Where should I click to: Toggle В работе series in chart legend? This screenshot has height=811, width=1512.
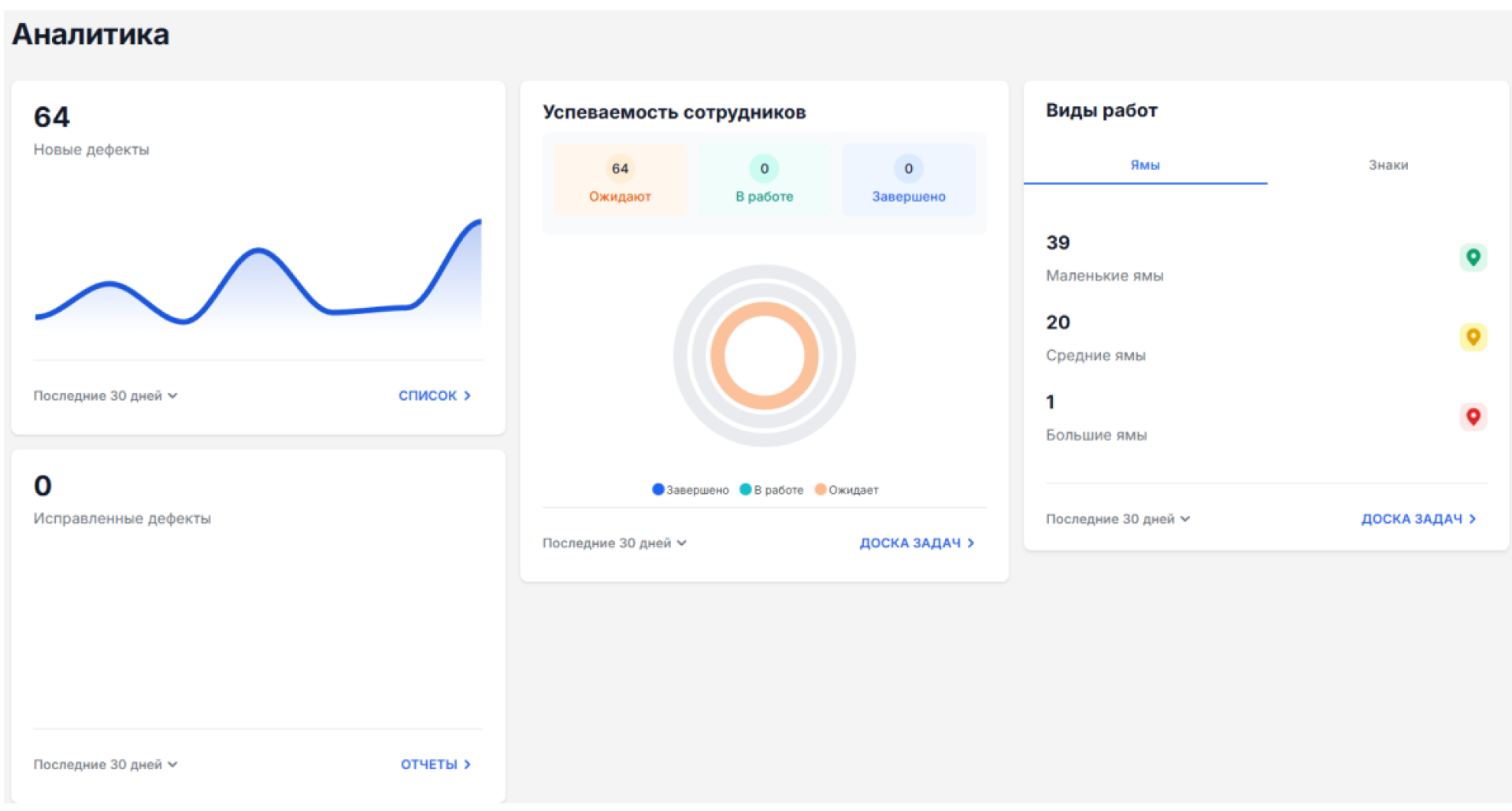pyautogui.click(x=772, y=490)
